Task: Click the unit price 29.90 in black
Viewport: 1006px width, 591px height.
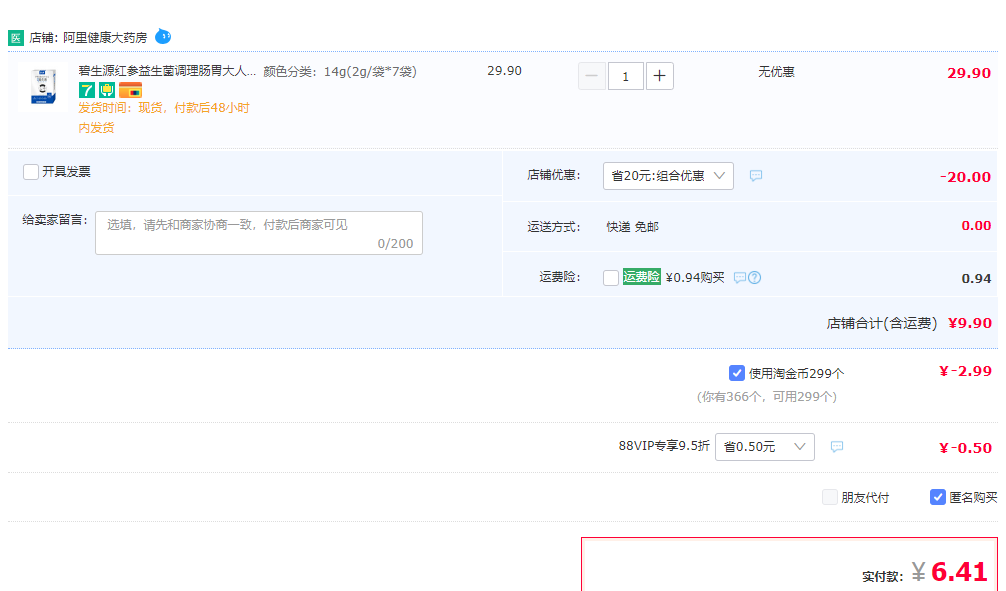Action: pos(504,71)
